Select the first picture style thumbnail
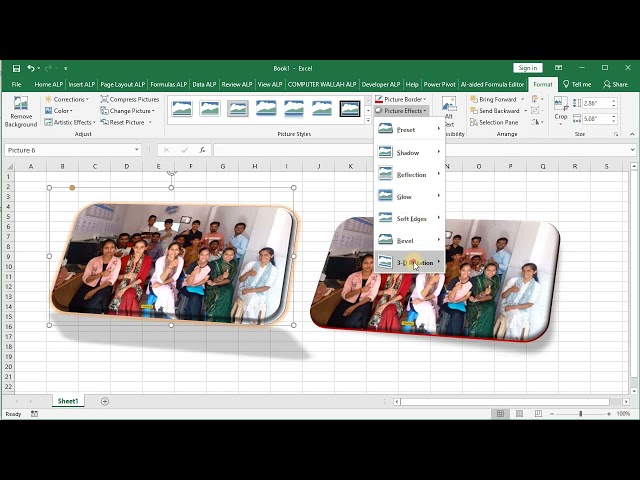This screenshot has height=480, width=640. [182, 109]
